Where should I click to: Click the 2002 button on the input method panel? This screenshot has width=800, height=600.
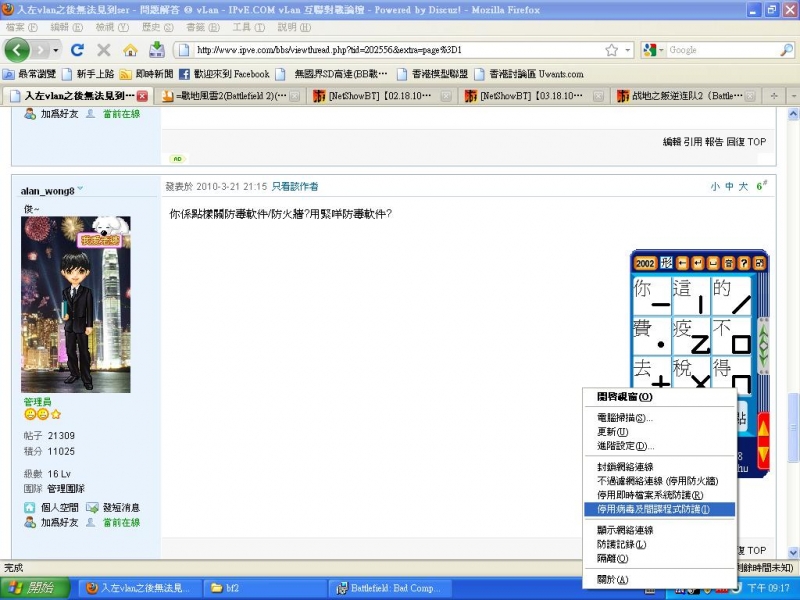pyautogui.click(x=644, y=263)
